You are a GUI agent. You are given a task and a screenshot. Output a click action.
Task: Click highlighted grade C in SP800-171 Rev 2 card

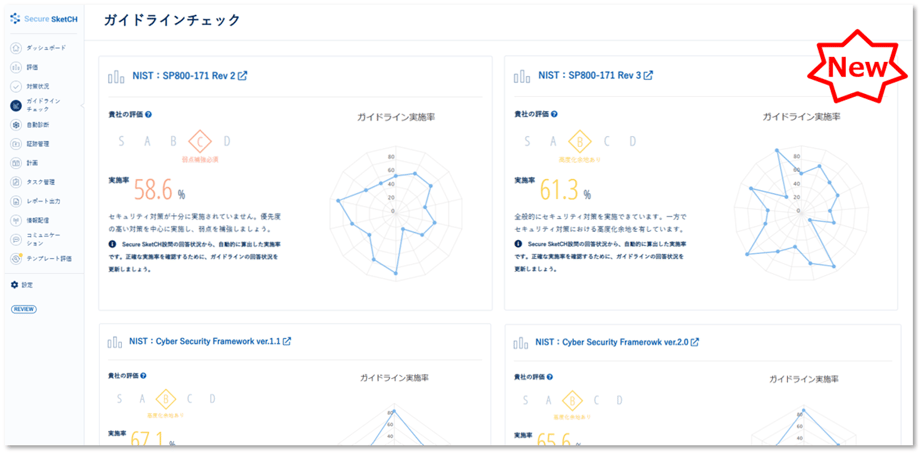pyautogui.click(x=199, y=141)
